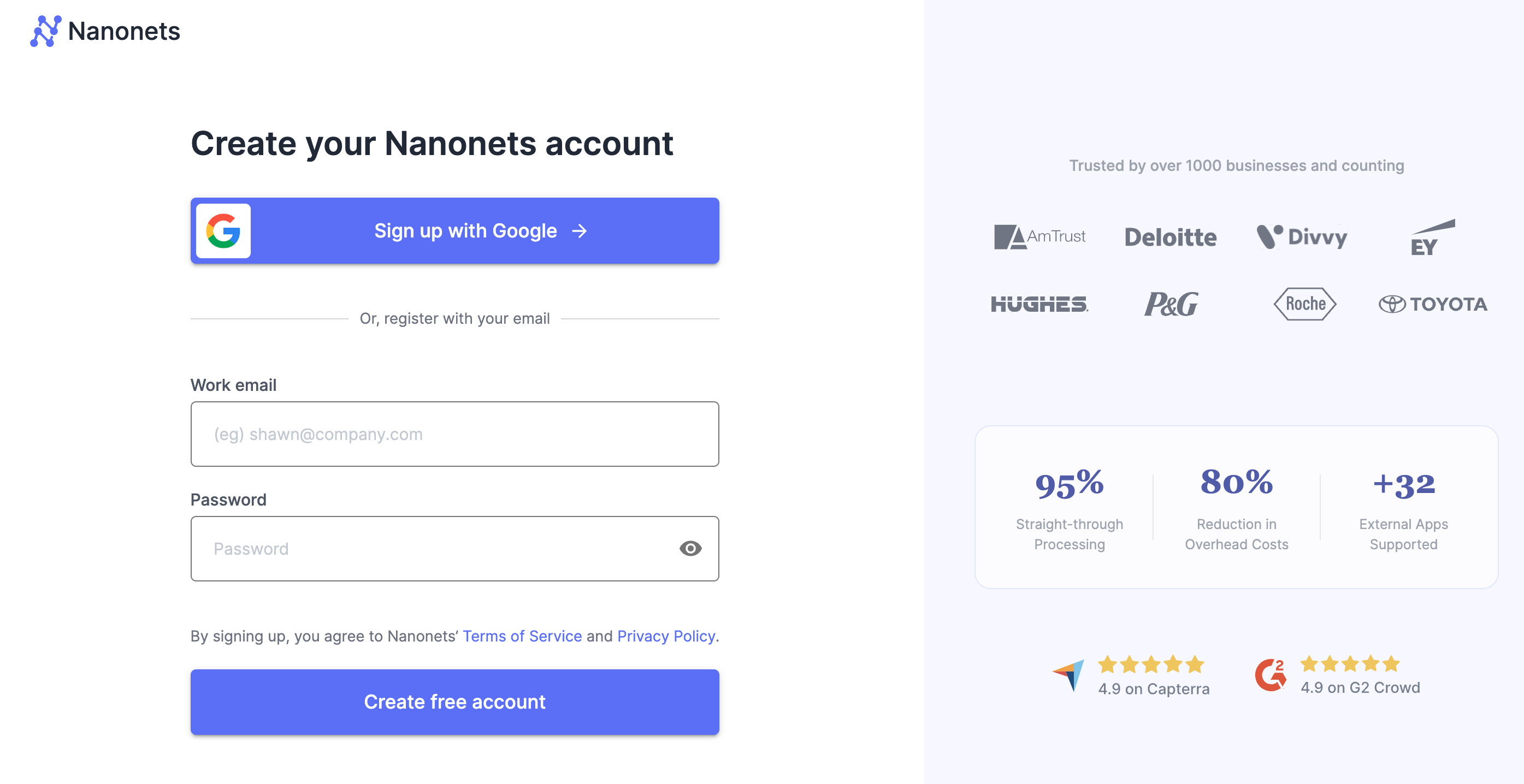Open the Privacy Policy link
This screenshot has height=784, width=1524.
[x=665, y=636]
